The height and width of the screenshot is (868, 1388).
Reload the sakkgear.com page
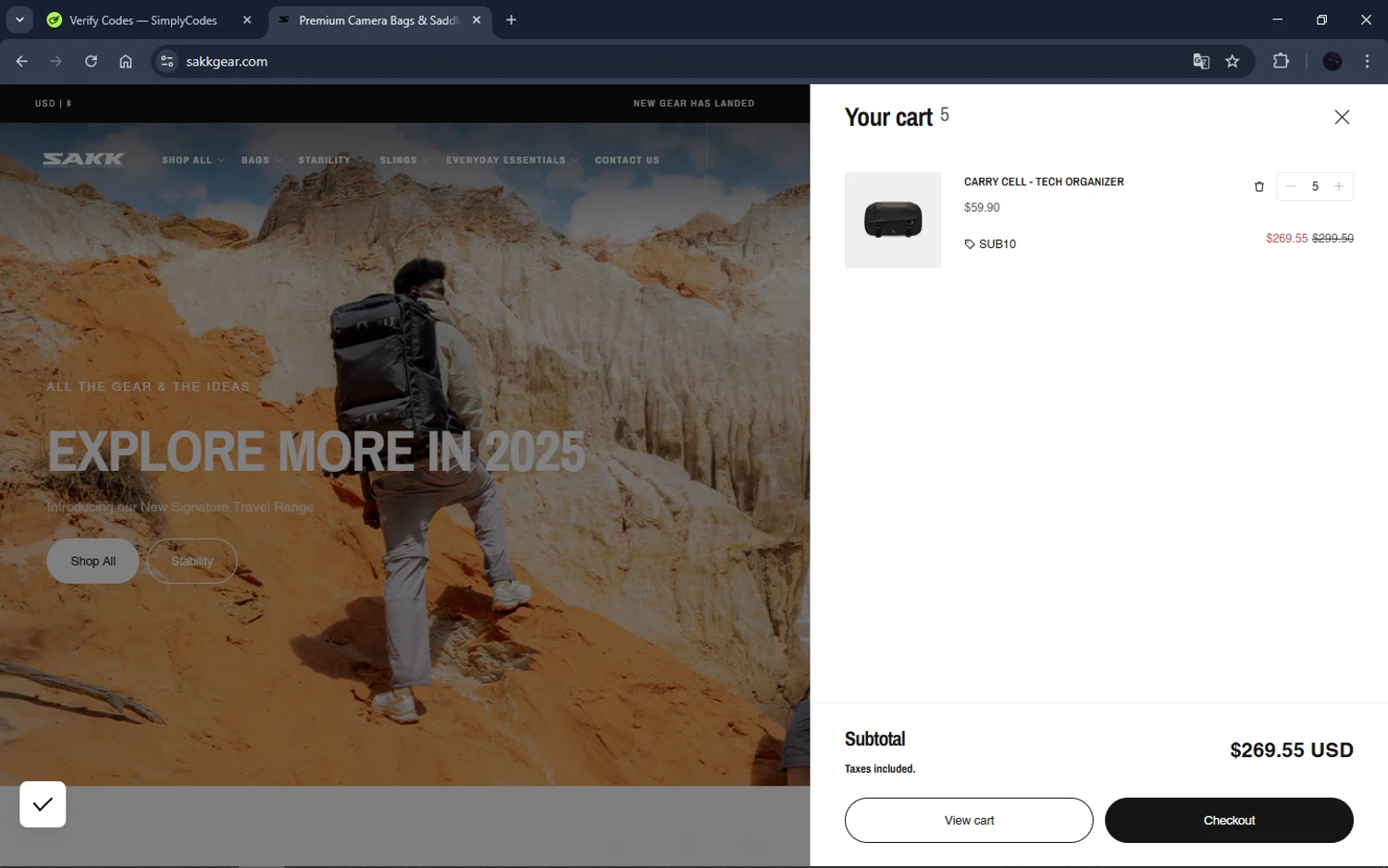pos(91,61)
